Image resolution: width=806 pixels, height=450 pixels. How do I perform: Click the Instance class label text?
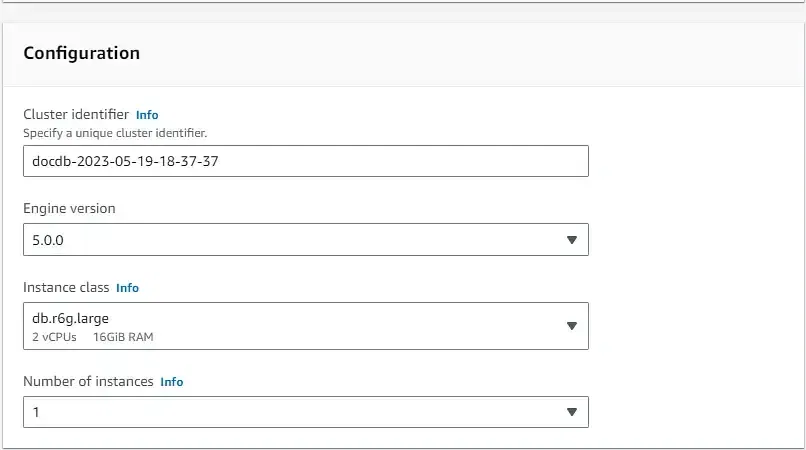(x=66, y=288)
